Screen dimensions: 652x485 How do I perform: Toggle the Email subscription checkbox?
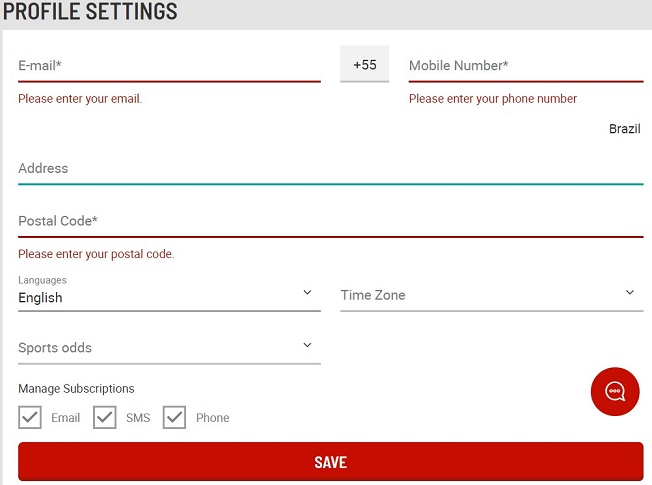coord(30,417)
